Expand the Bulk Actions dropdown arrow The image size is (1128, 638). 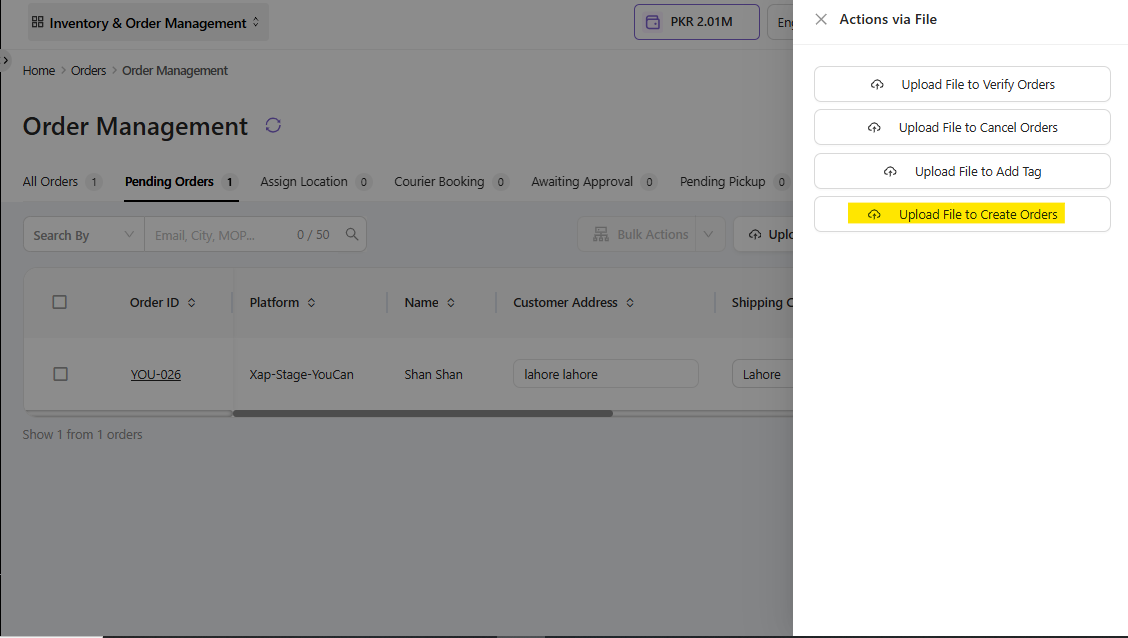point(708,234)
